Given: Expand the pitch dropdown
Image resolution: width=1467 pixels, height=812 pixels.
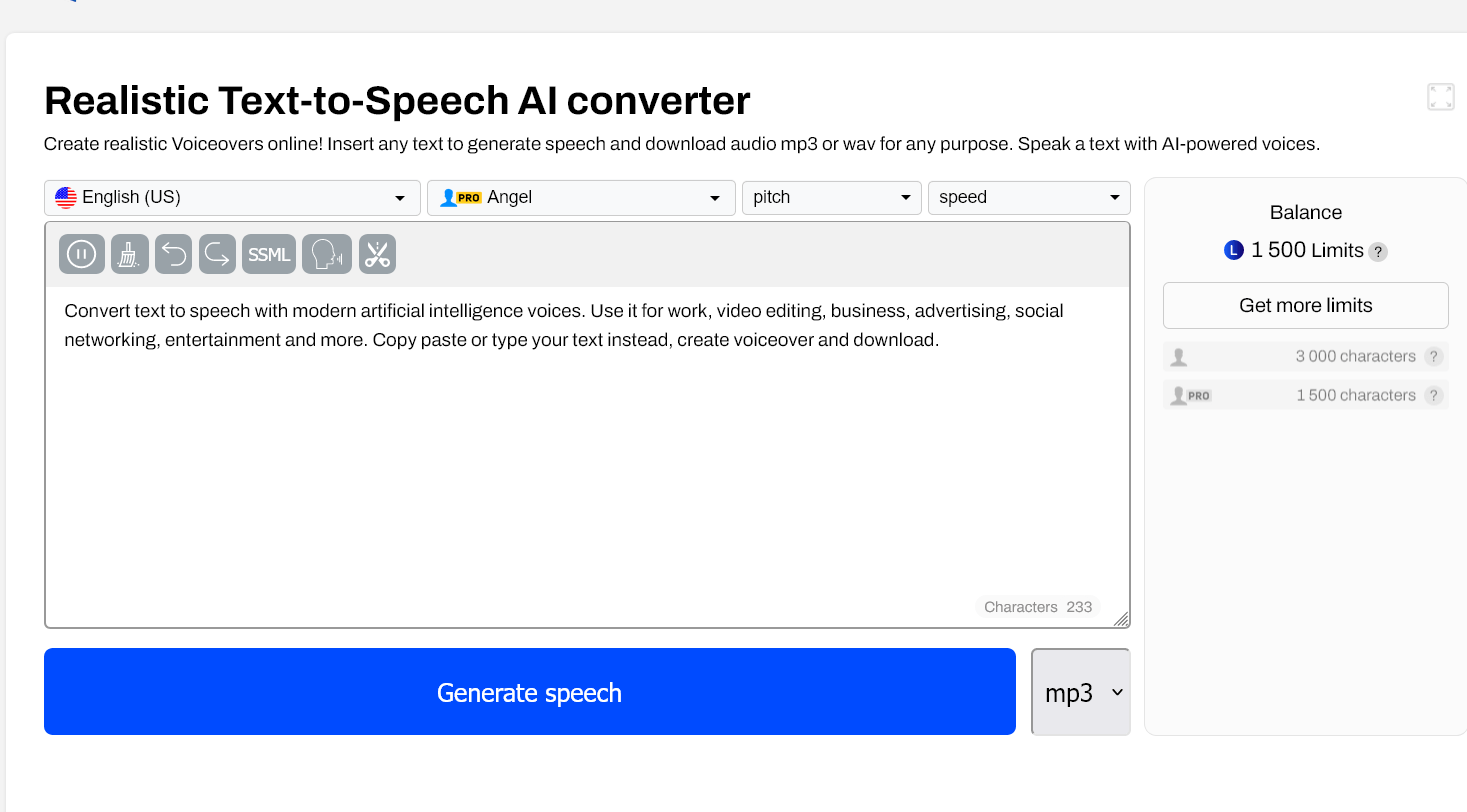Looking at the screenshot, I should [831, 198].
